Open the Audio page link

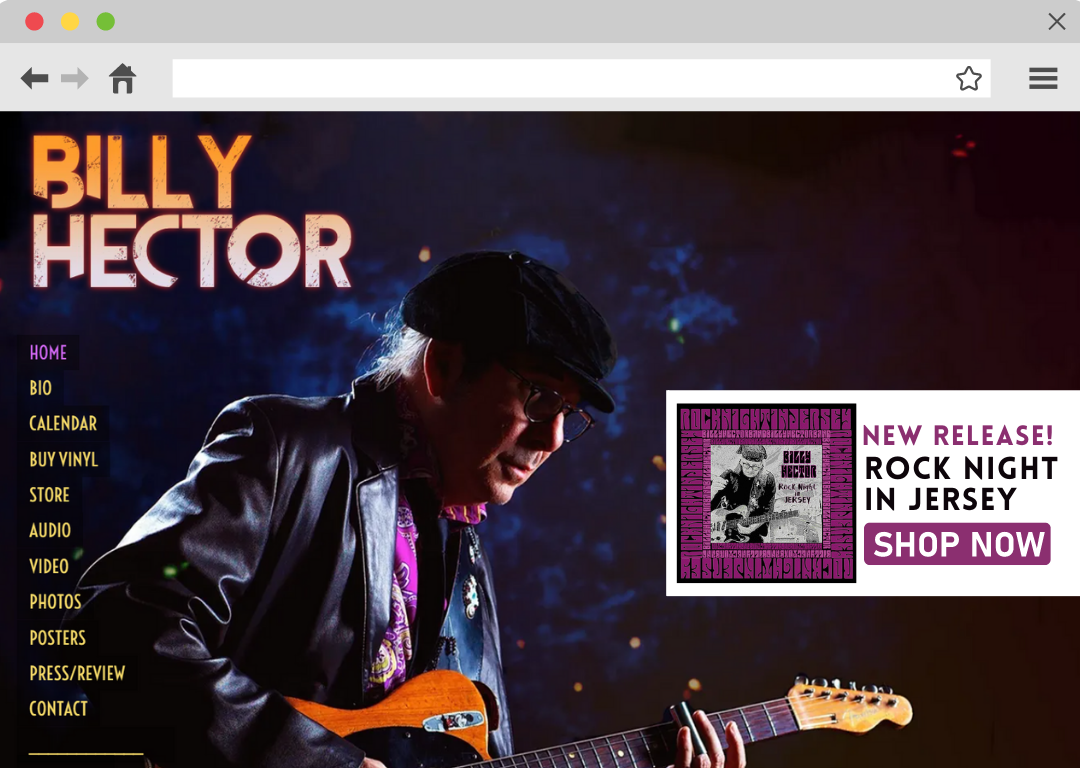click(50, 530)
